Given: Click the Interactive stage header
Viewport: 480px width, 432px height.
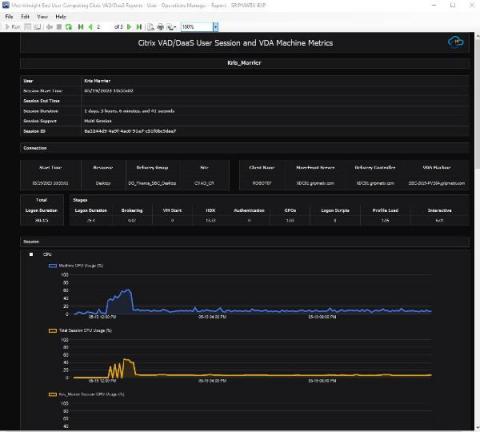Looking at the screenshot, I should (440, 211).
